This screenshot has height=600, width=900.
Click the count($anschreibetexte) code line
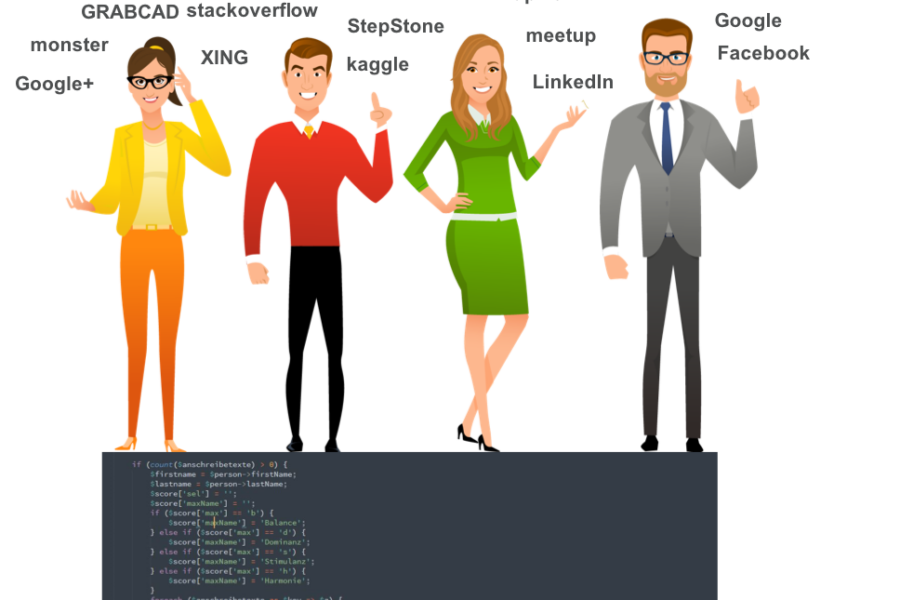click(210, 464)
